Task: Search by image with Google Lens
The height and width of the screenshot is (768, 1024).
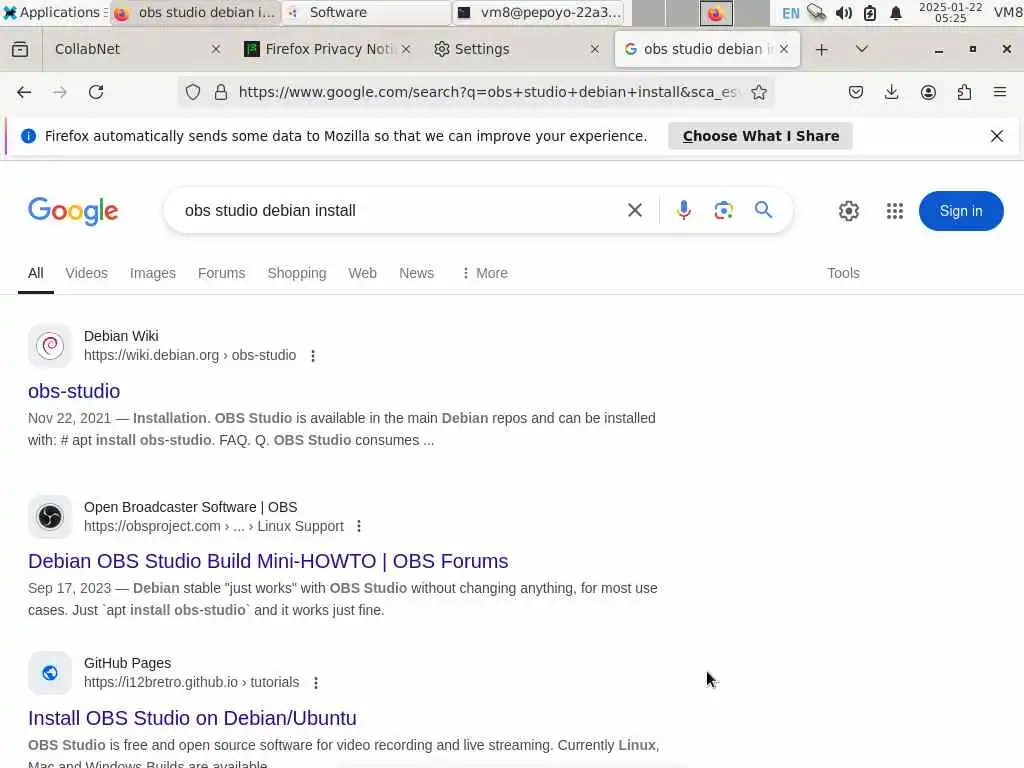Action: click(724, 210)
